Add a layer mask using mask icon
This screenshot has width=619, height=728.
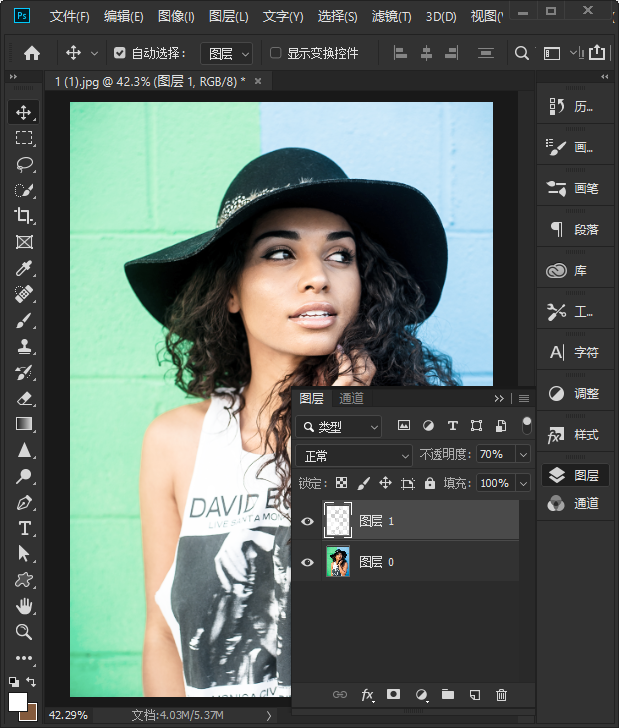pyautogui.click(x=394, y=694)
